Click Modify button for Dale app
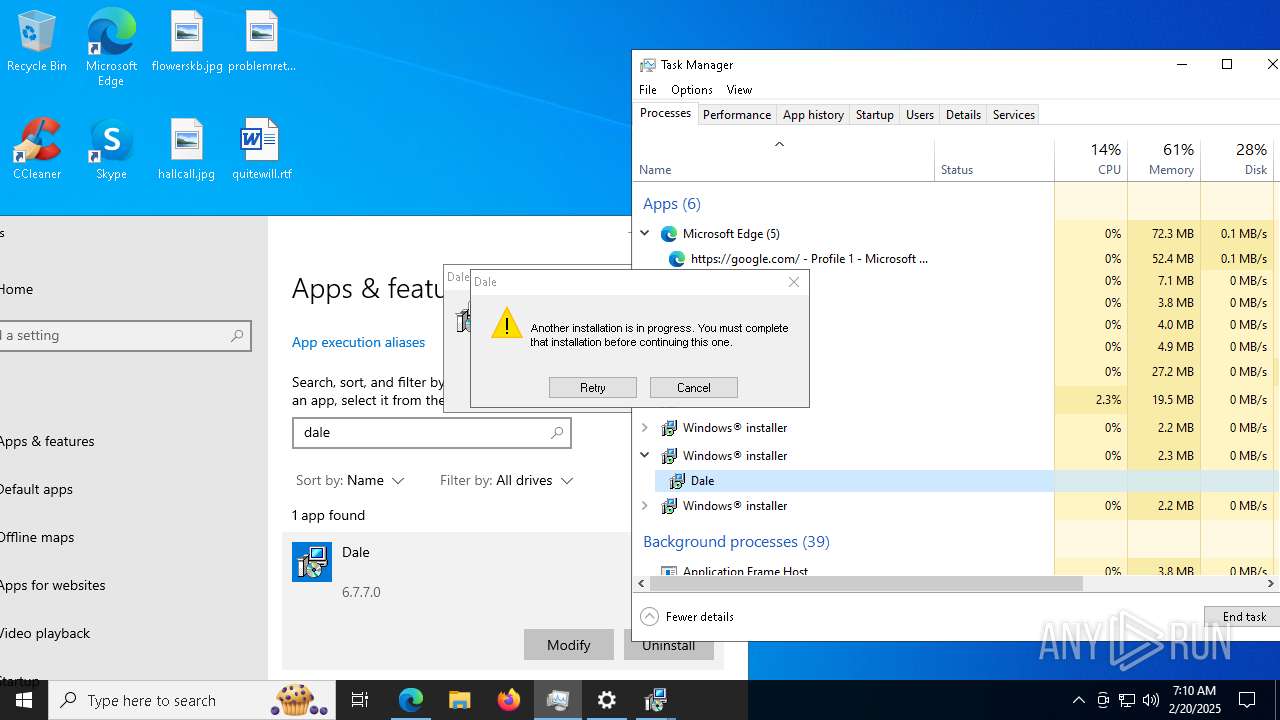1280x720 pixels. point(568,645)
